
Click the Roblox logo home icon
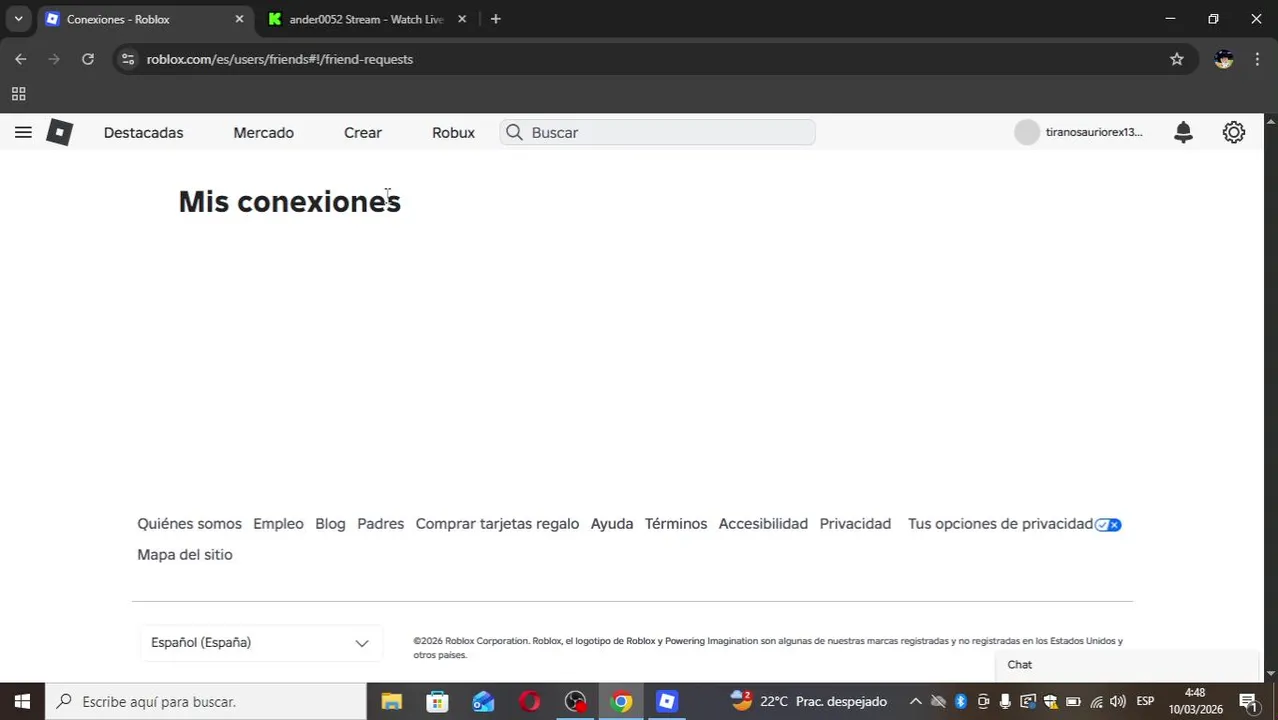(59, 132)
